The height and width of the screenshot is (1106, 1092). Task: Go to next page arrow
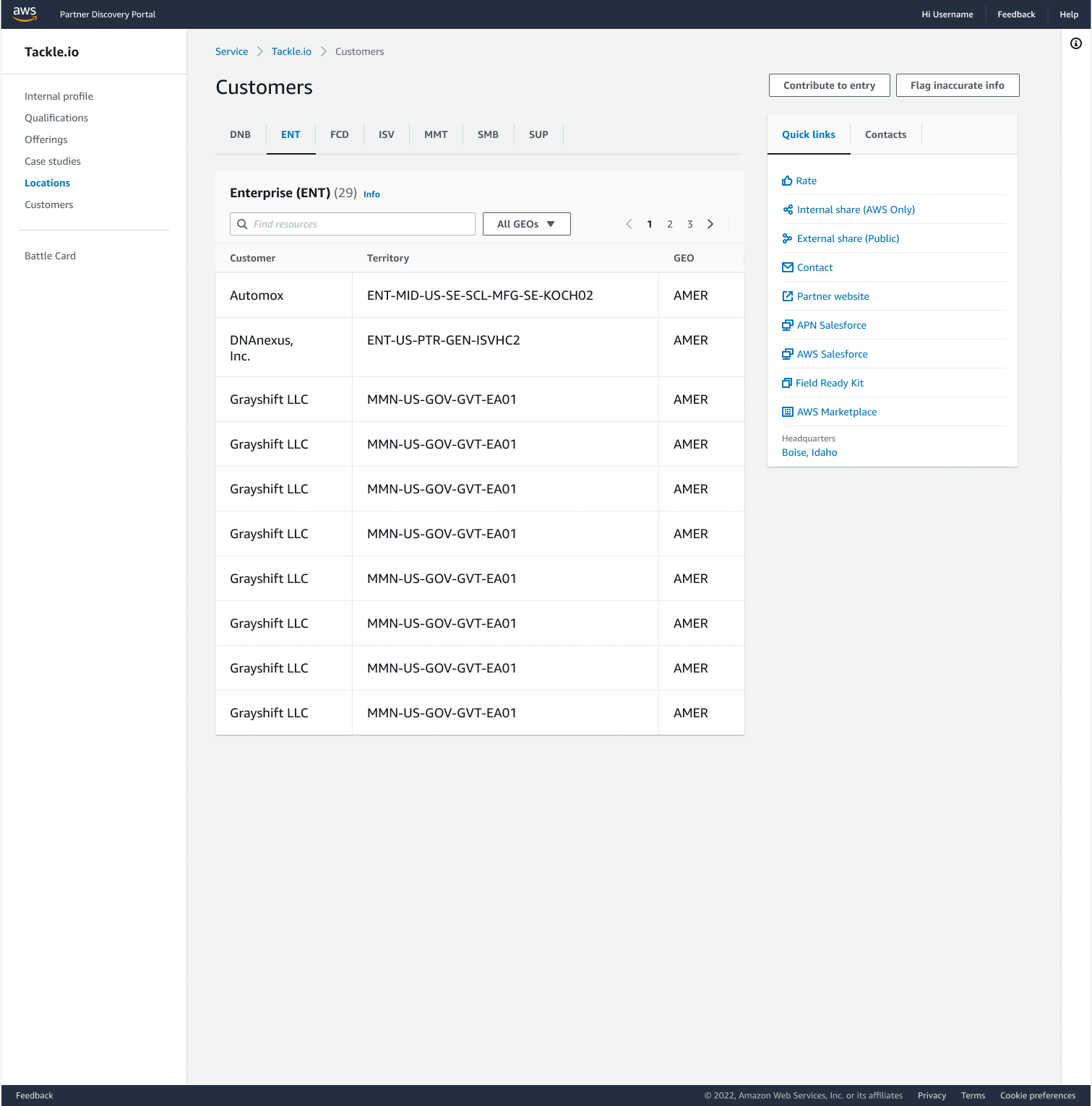710,224
